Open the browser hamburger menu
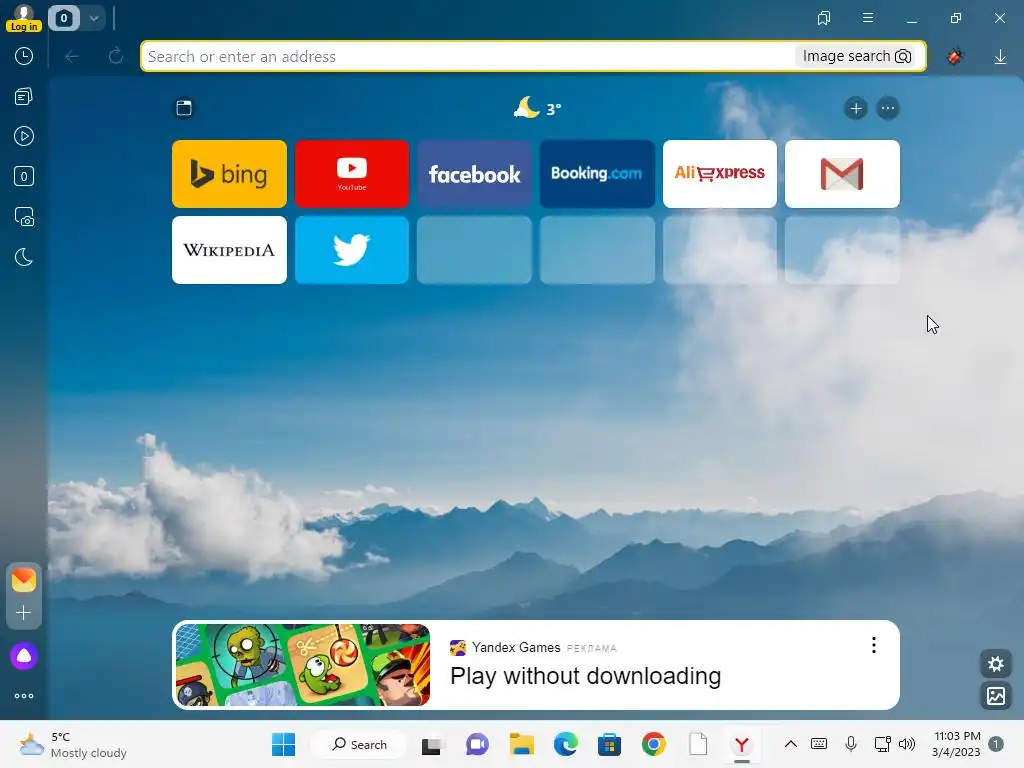Screen dimensions: 1024x768 pyautogui.click(x=868, y=18)
